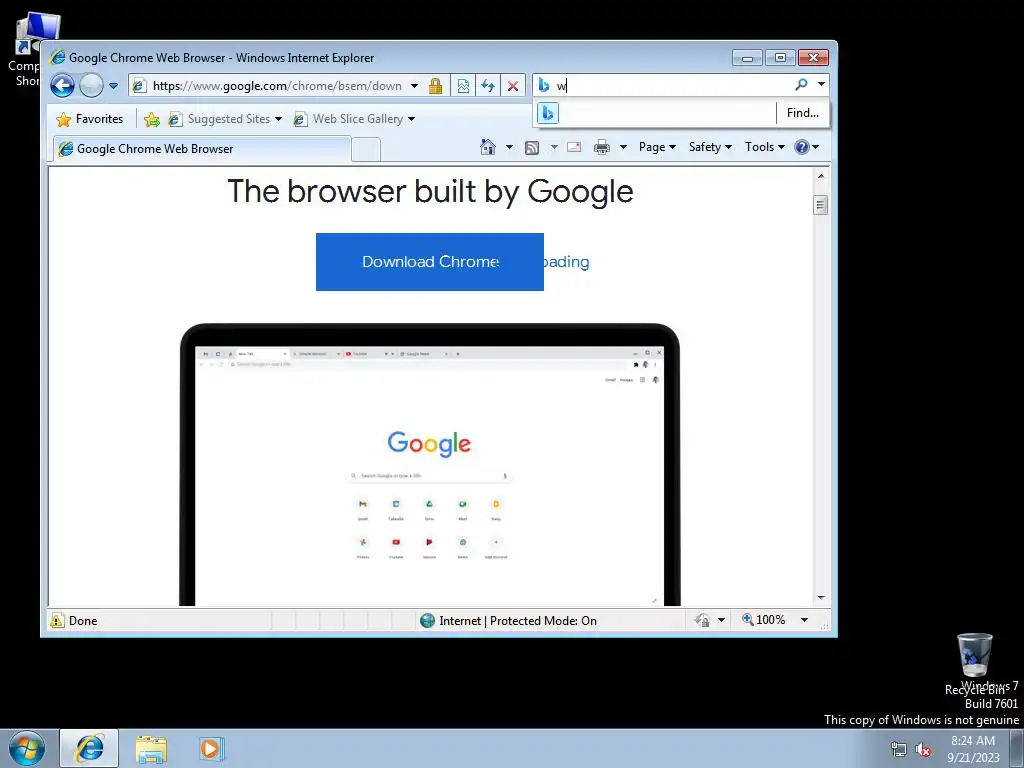Expand the address bar autocomplete dropdown
This screenshot has width=1024, height=768.
click(414, 86)
